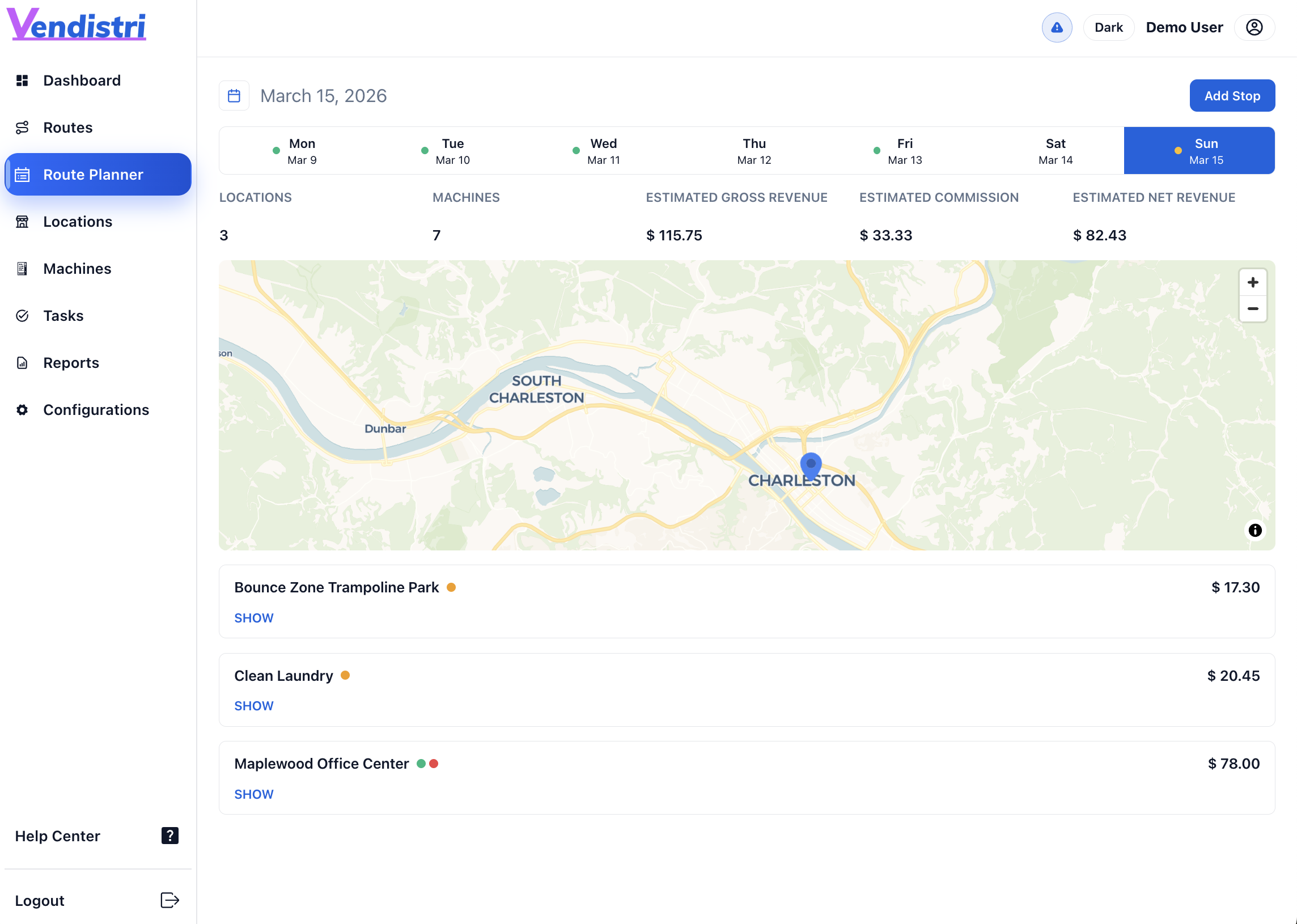The image size is (1297, 924).
Task: Open the Help Center link
Action: point(57,836)
